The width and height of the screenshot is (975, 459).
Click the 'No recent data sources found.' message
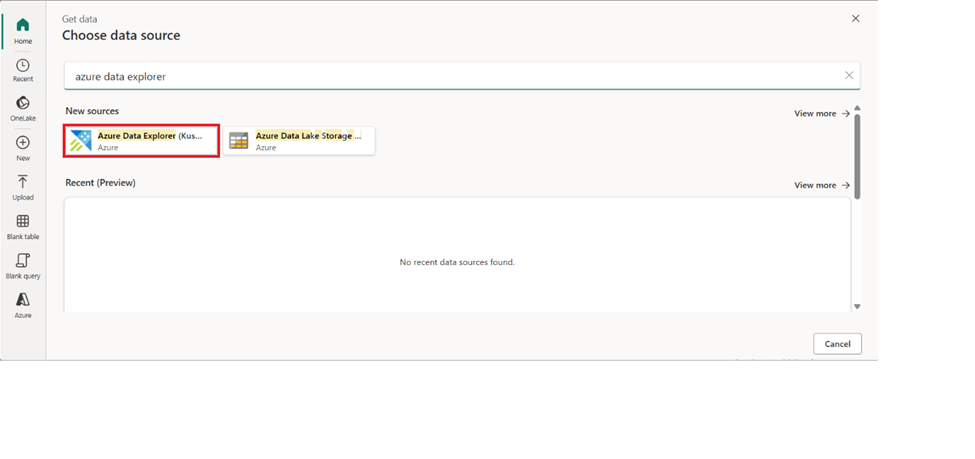point(457,262)
